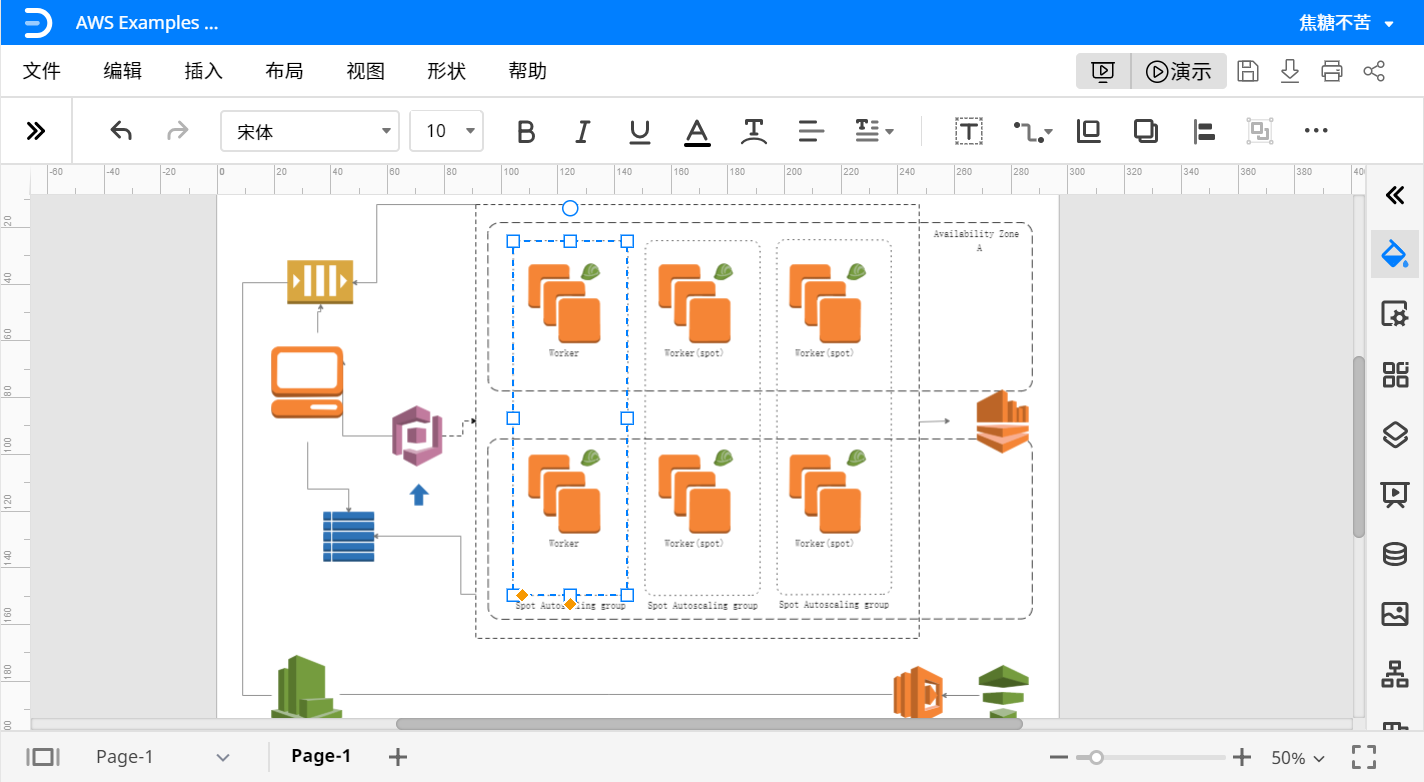Image resolution: width=1424 pixels, height=782 pixels.
Task: Open the font family dropdown 宋体
Action: (310, 131)
